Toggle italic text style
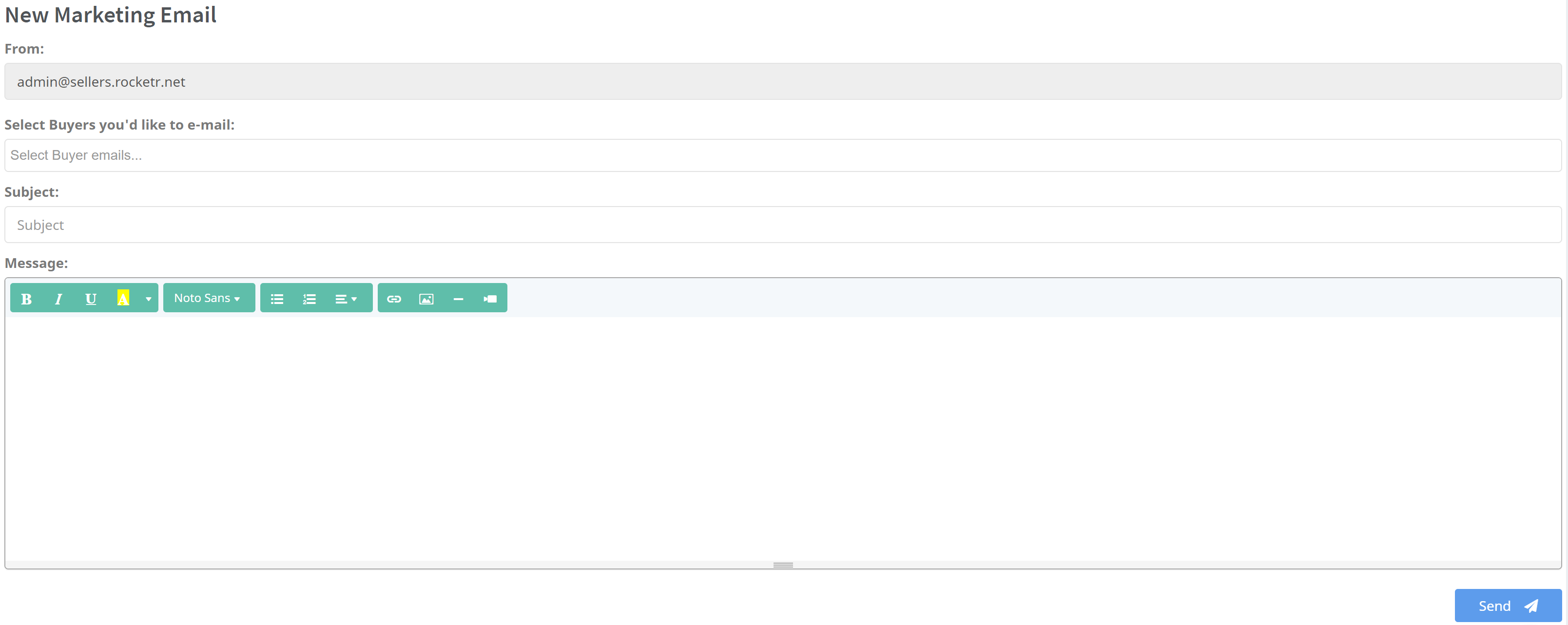 click(58, 298)
